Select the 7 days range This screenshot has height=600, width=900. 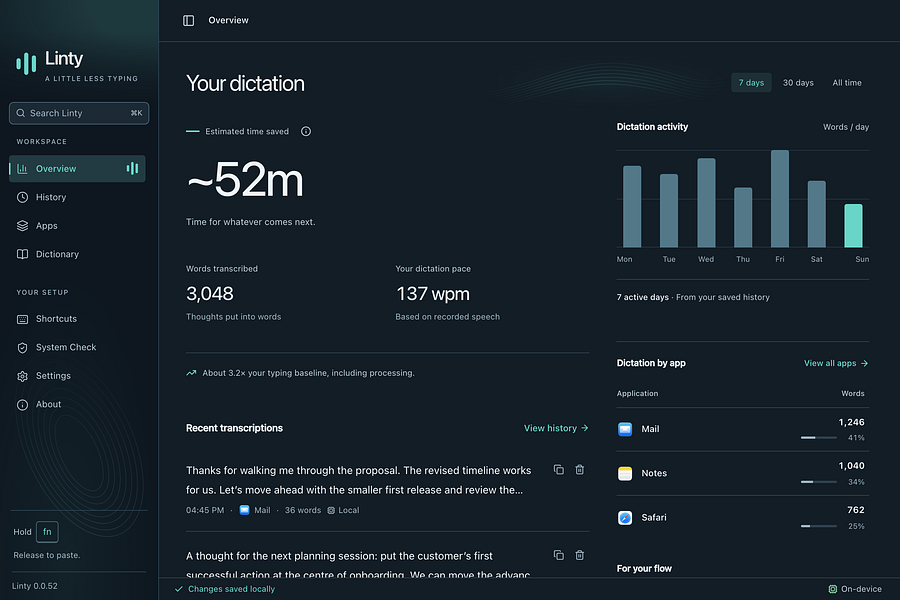click(751, 83)
